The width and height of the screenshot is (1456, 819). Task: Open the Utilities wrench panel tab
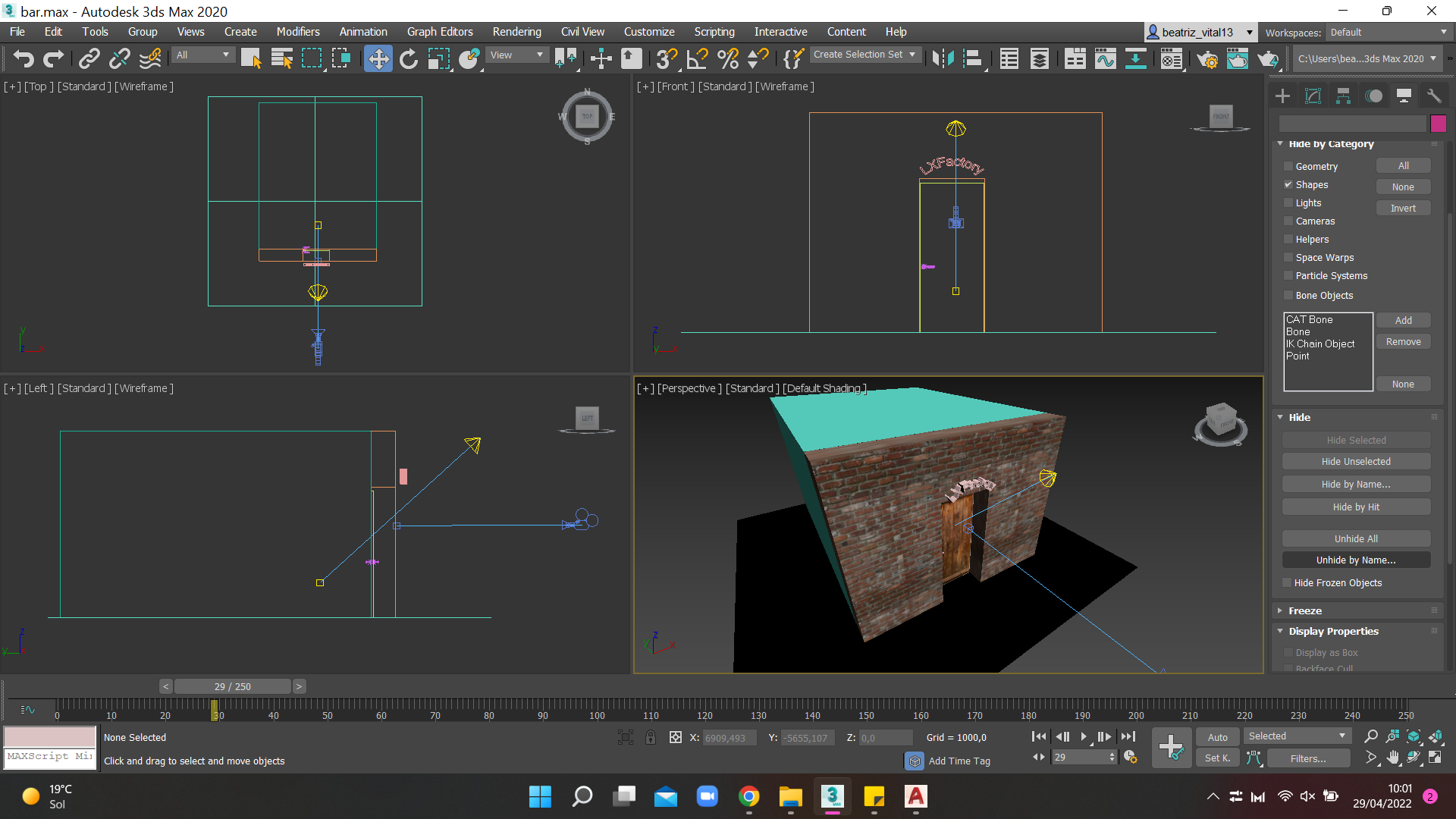[1434, 96]
